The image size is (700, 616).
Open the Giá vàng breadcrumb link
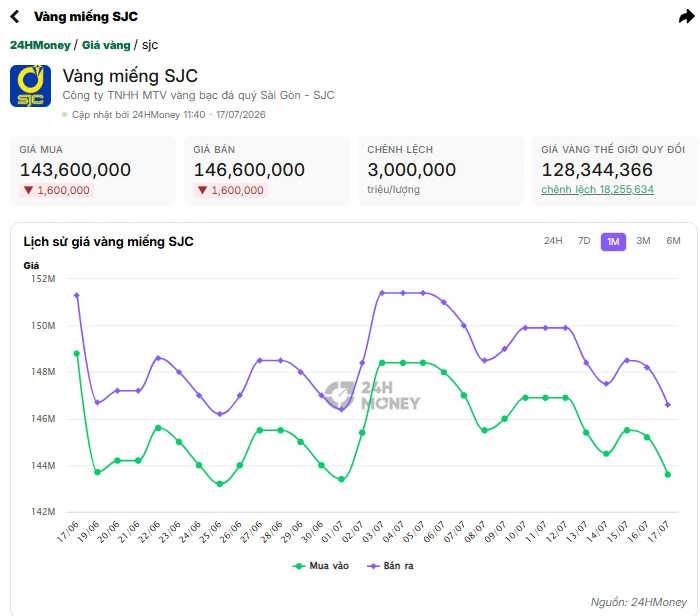106,45
